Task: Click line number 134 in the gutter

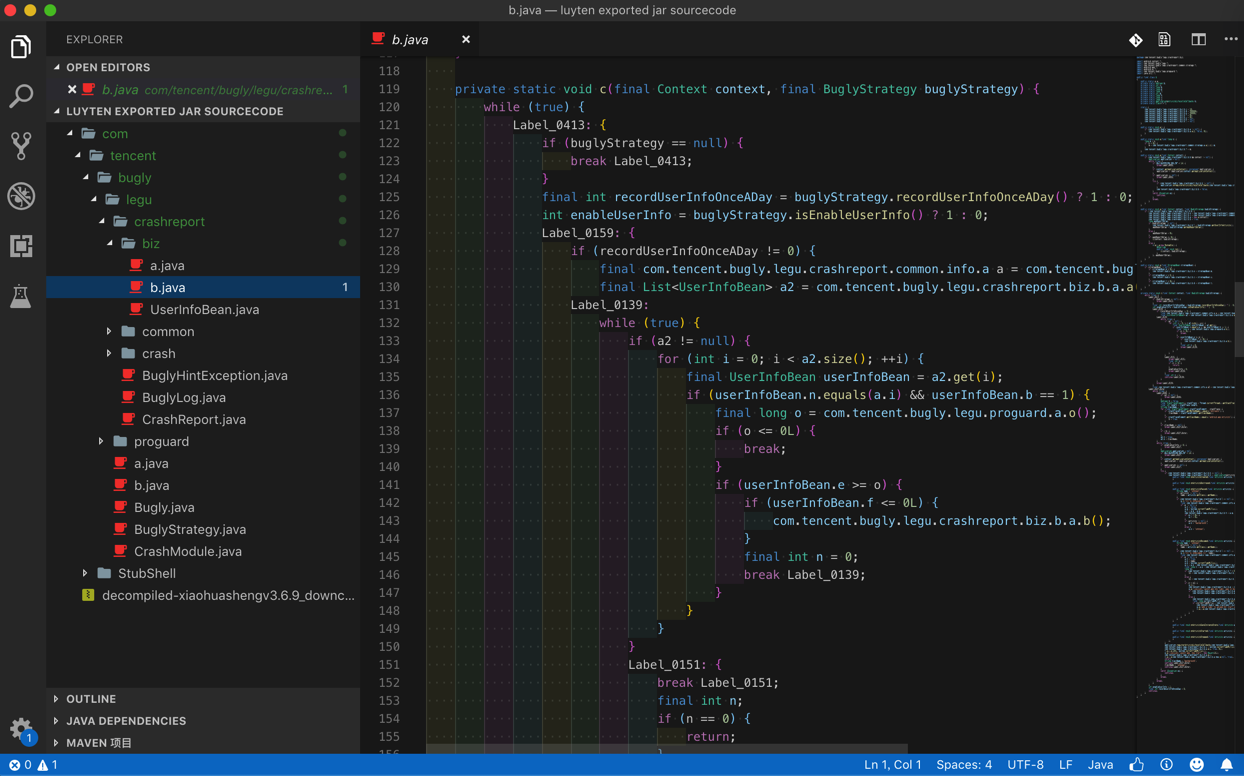Action: [388, 359]
